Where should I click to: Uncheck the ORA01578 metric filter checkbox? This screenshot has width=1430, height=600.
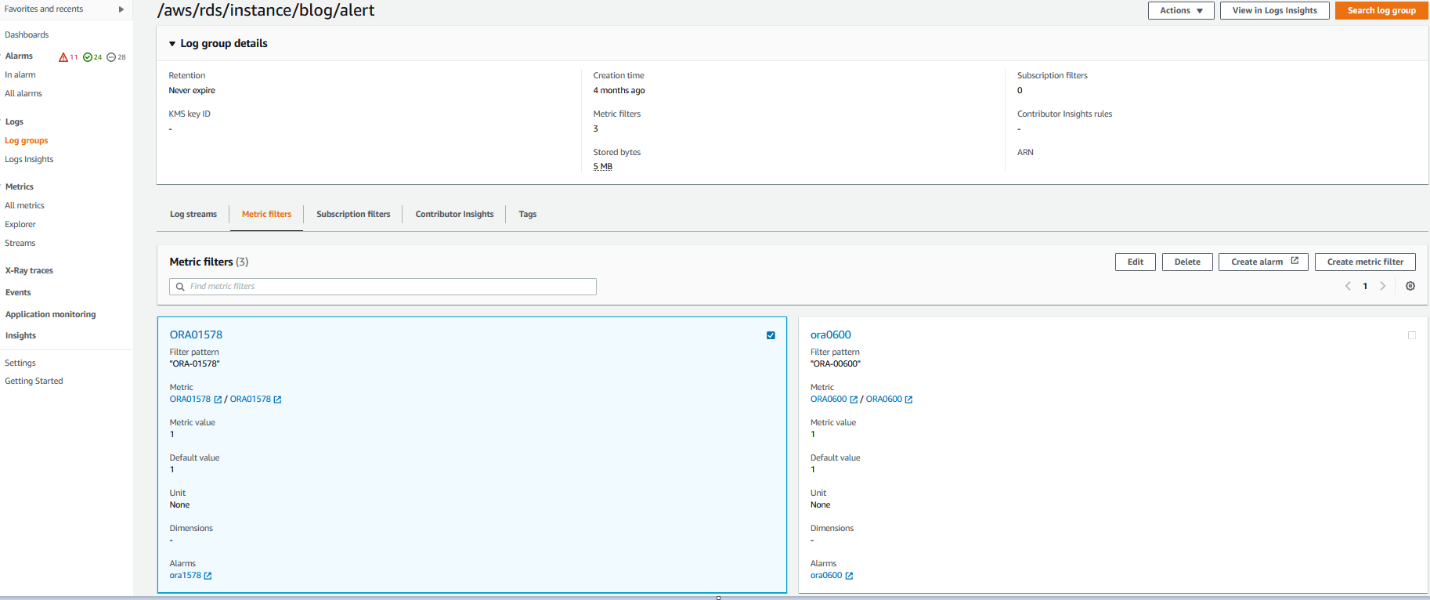coord(771,335)
